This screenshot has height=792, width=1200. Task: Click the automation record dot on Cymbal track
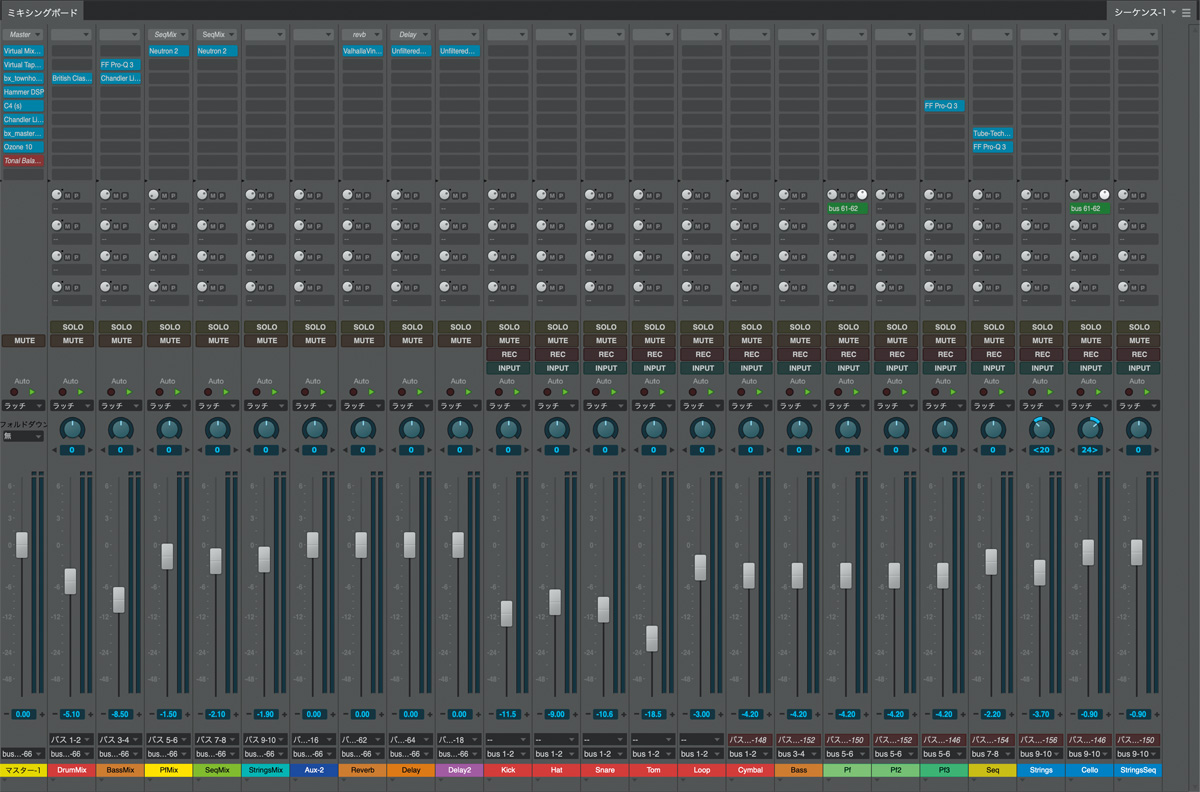click(x=742, y=392)
